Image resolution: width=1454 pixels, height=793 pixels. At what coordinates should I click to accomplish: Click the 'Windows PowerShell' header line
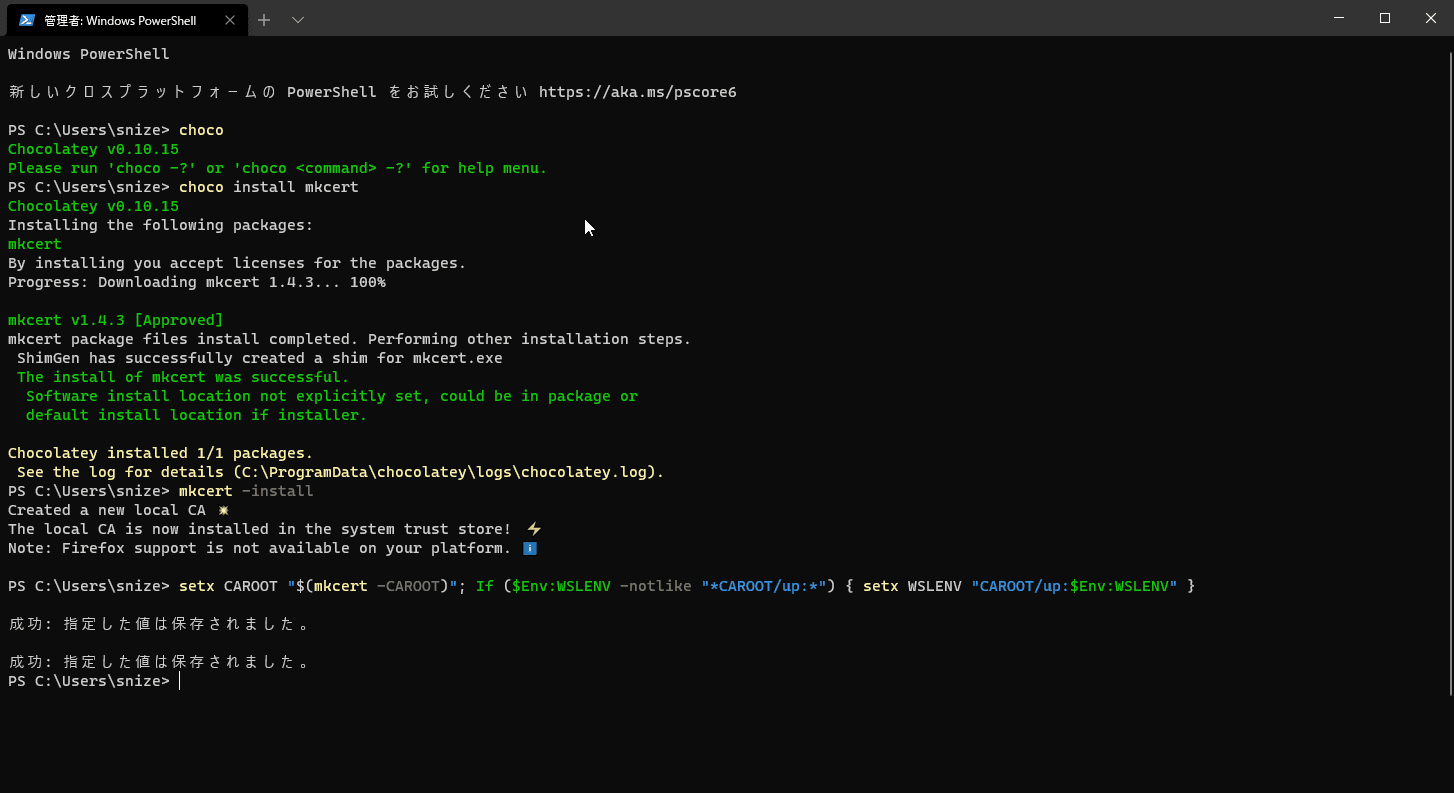[89, 54]
